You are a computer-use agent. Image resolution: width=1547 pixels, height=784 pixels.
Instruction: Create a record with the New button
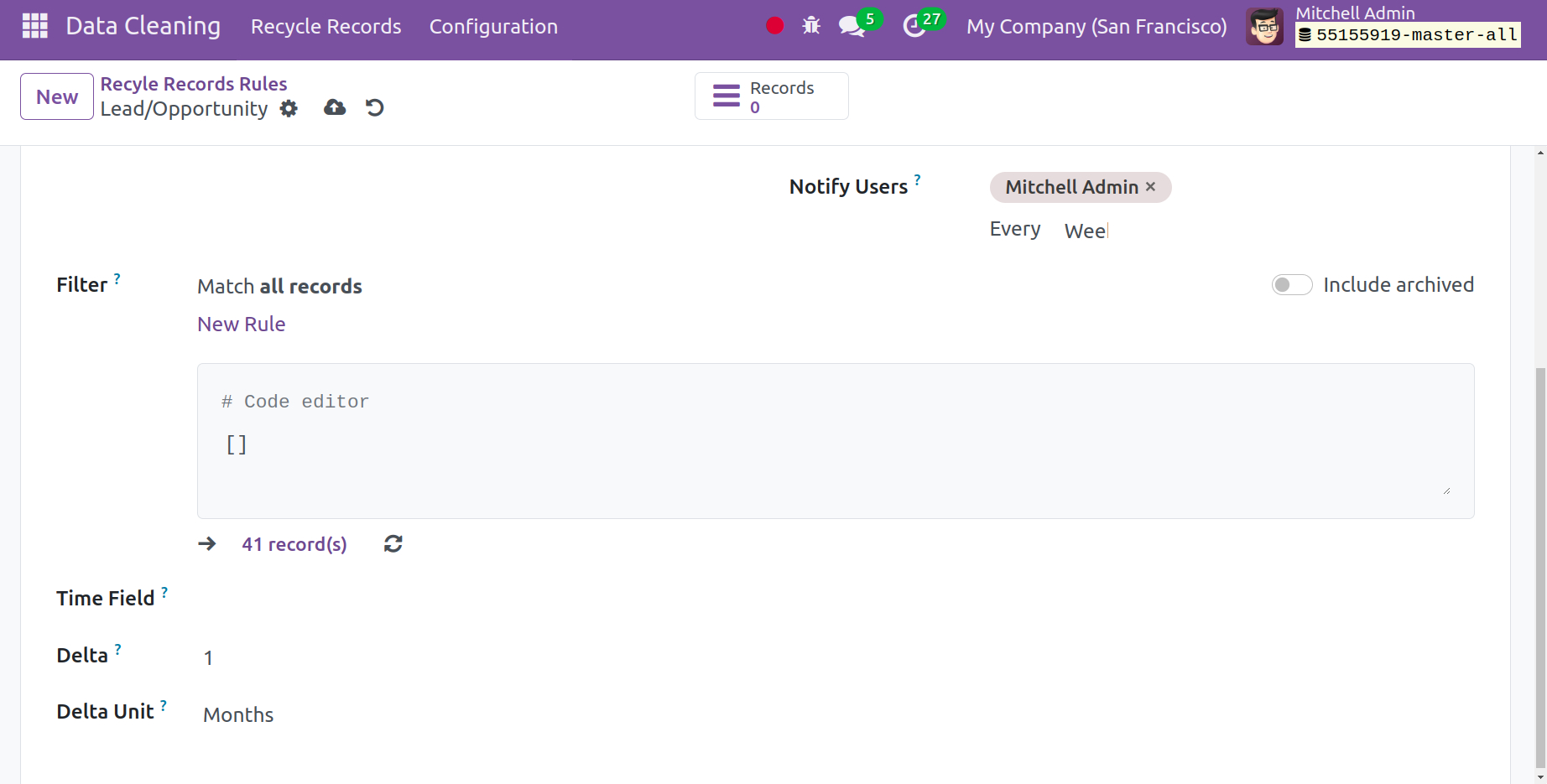click(x=55, y=96)
